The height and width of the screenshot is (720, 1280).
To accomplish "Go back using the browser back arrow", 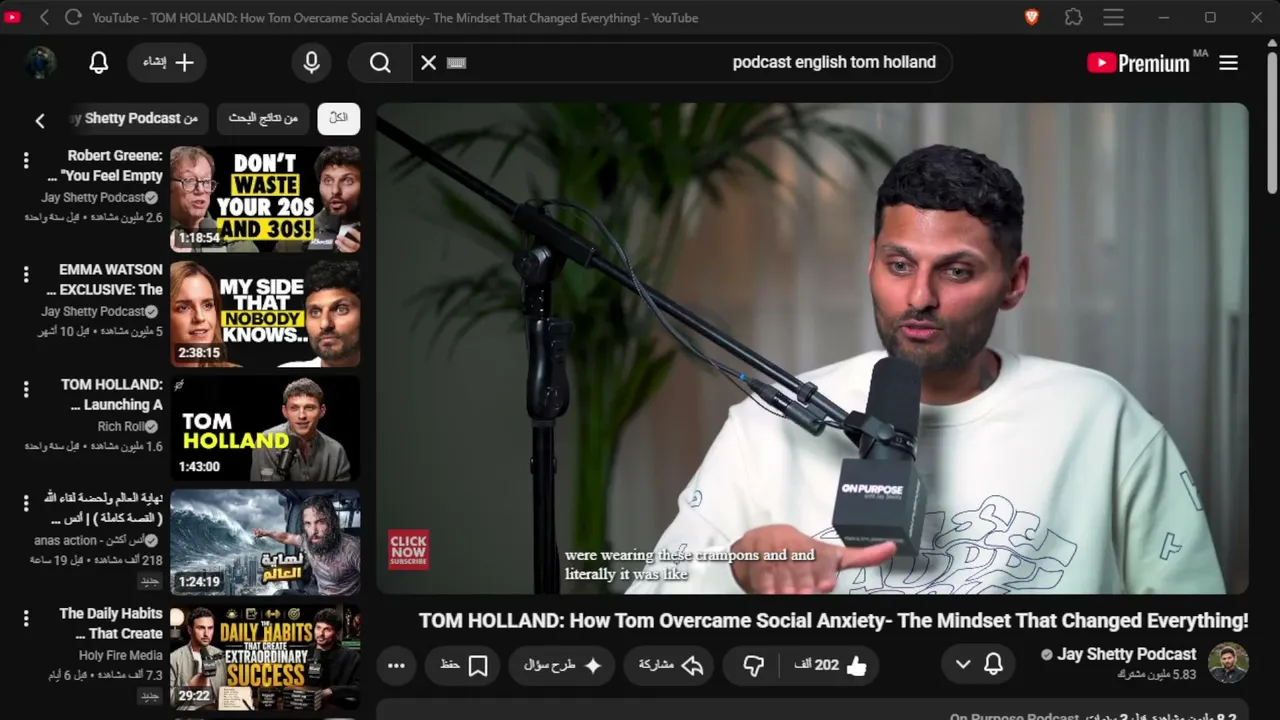I will [44, 17].
